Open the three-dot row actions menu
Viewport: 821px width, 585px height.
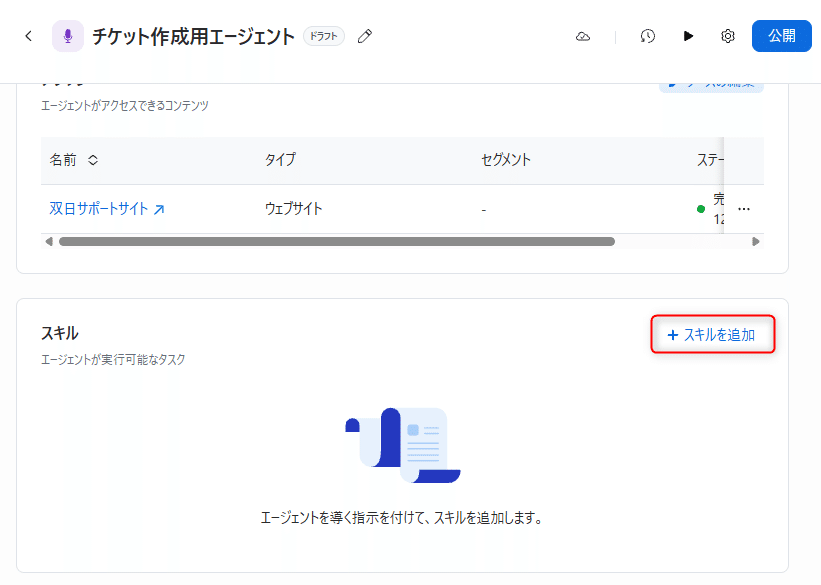[742, 209]
